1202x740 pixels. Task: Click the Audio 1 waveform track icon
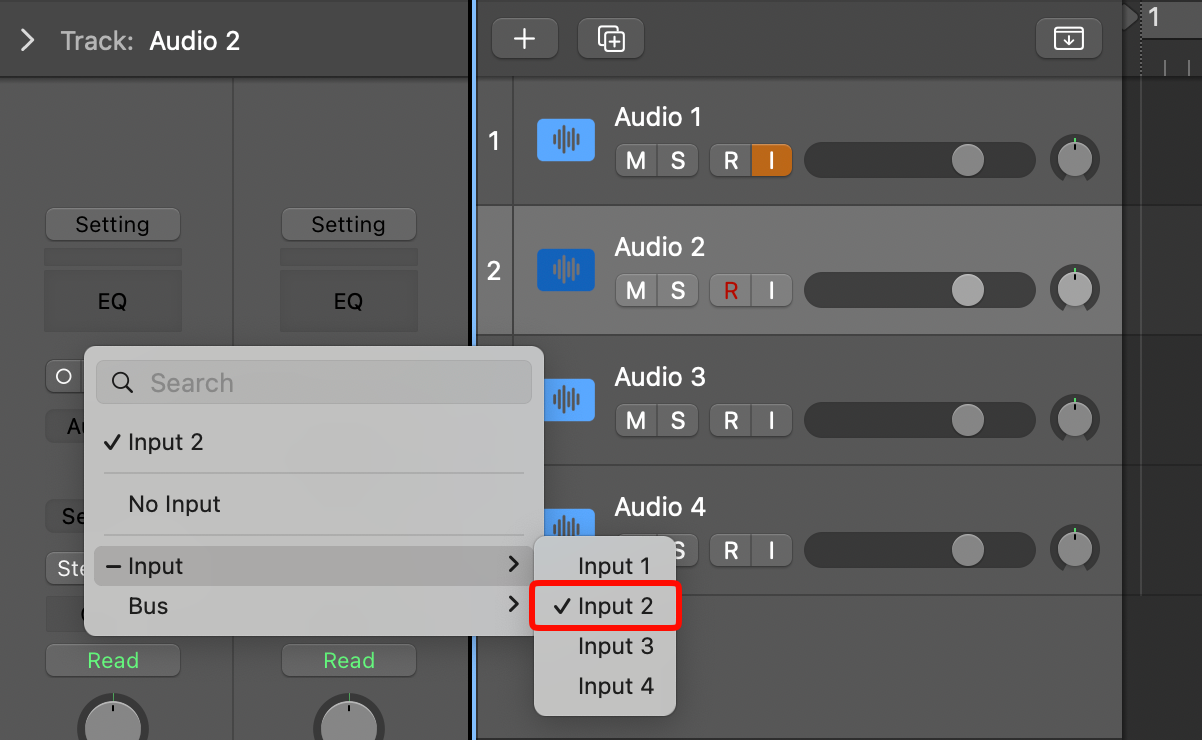[566, 140]
